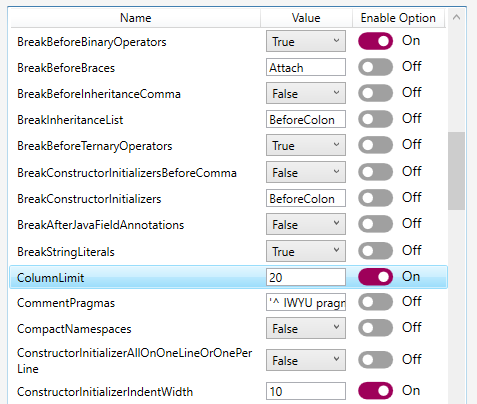
Task: Enable the BreakBeforeBraces option toggle
Action: click(375, 67)
